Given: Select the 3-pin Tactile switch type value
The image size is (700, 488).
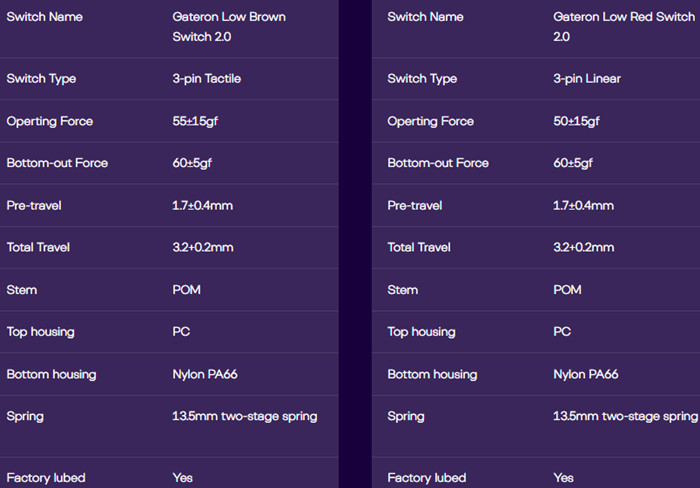Looking at the screenshot, I should (206, 79).
